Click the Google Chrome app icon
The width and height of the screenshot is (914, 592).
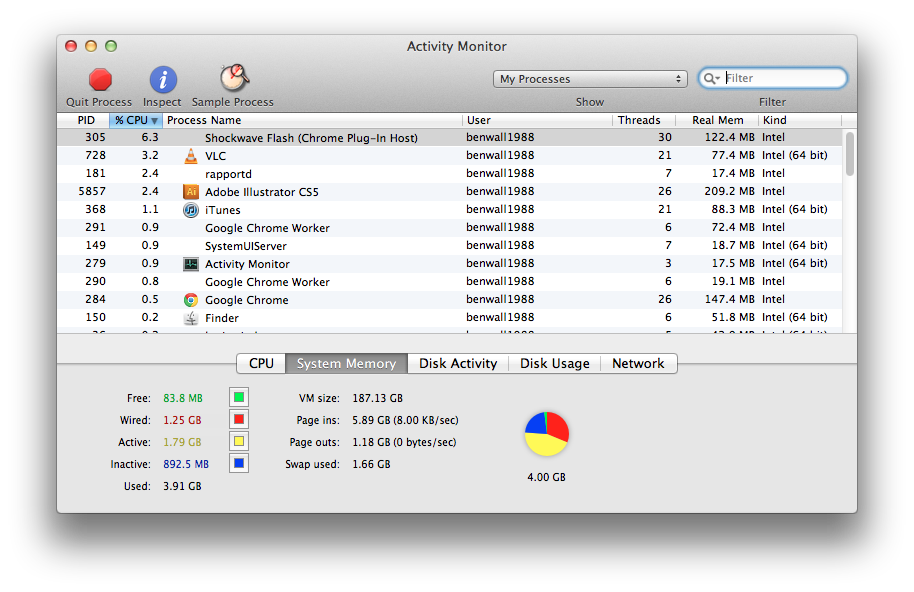(191, 299)
